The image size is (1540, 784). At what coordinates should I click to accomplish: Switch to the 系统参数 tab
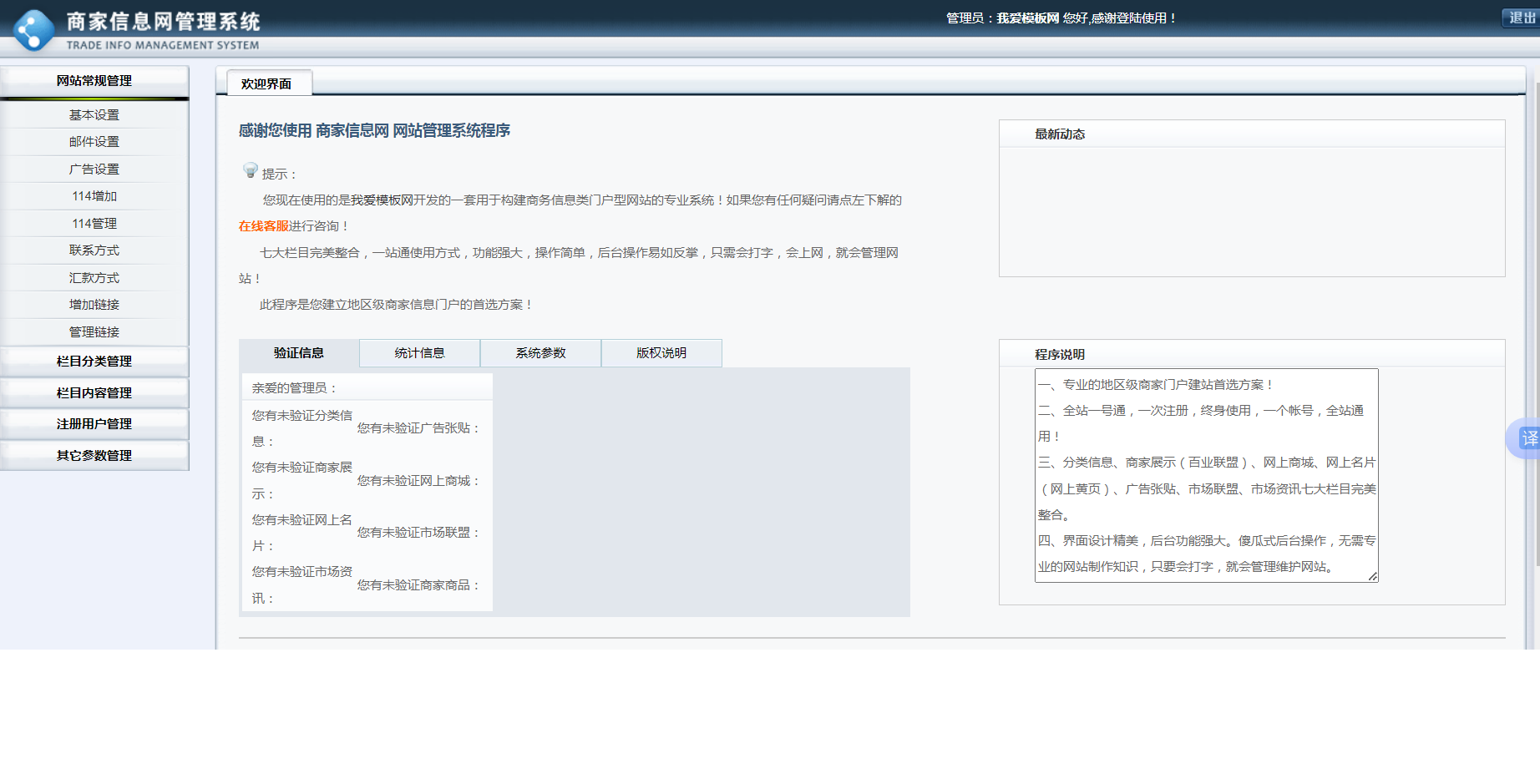[x=540, y=353]
